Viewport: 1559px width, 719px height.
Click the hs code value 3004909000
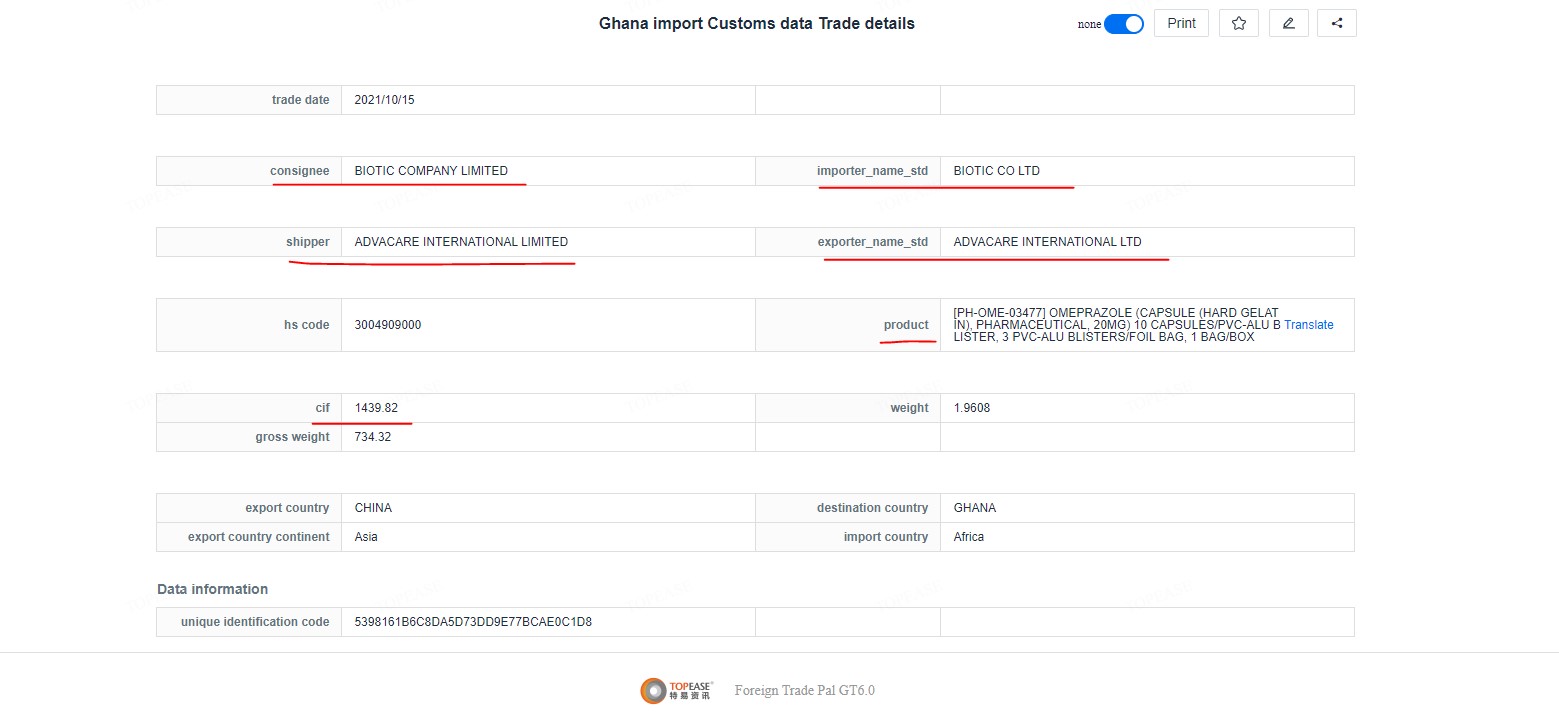pos(388,325)
